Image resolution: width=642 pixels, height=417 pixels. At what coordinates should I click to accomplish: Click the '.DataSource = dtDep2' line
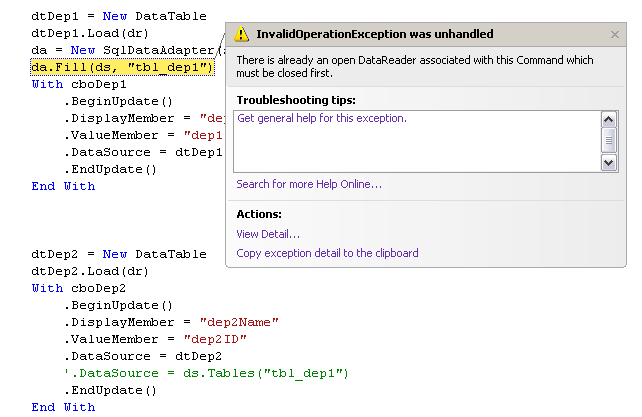click(143, 355)
